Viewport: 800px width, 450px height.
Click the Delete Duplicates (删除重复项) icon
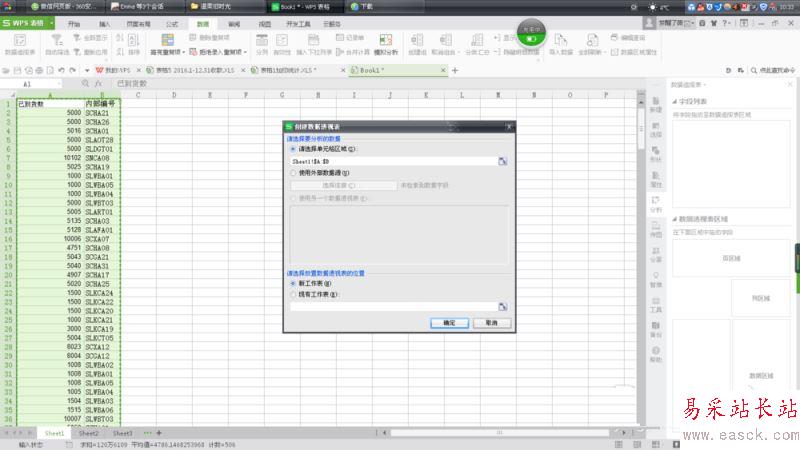[x=193, y=37]
